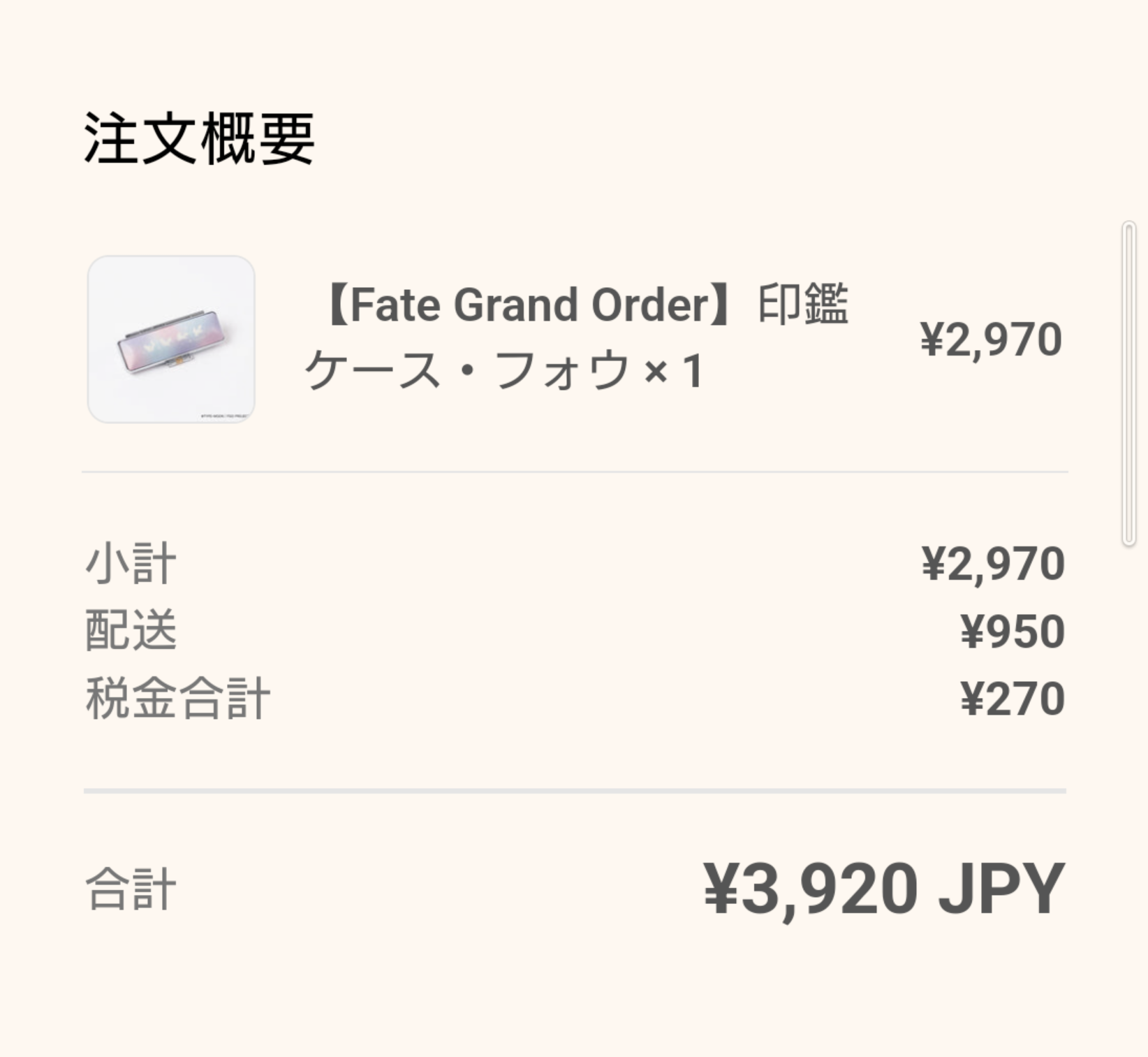Click the JPY currency code
Viewport: 1148px width, 1057px height.
(x=1001, y=889)
